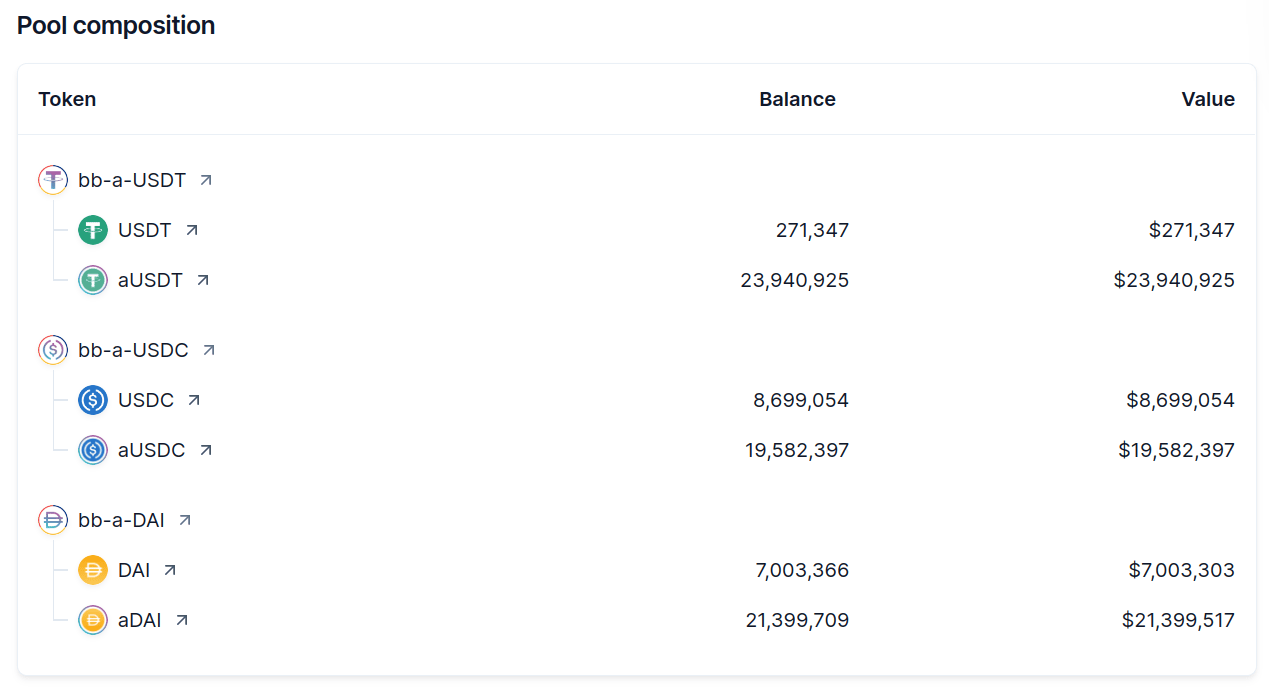Open external link arrow next to bb-a-DAI
The width and height of the screenshot is (1269, 695).
point(185,520)
